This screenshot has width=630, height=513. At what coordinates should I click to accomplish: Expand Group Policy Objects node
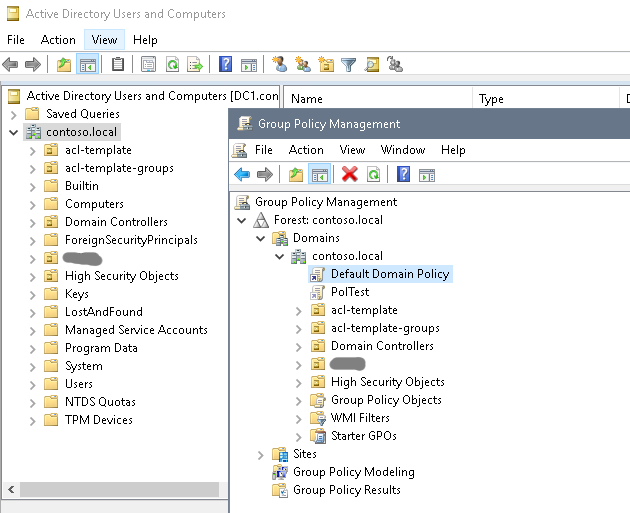[x=298, y=401]
